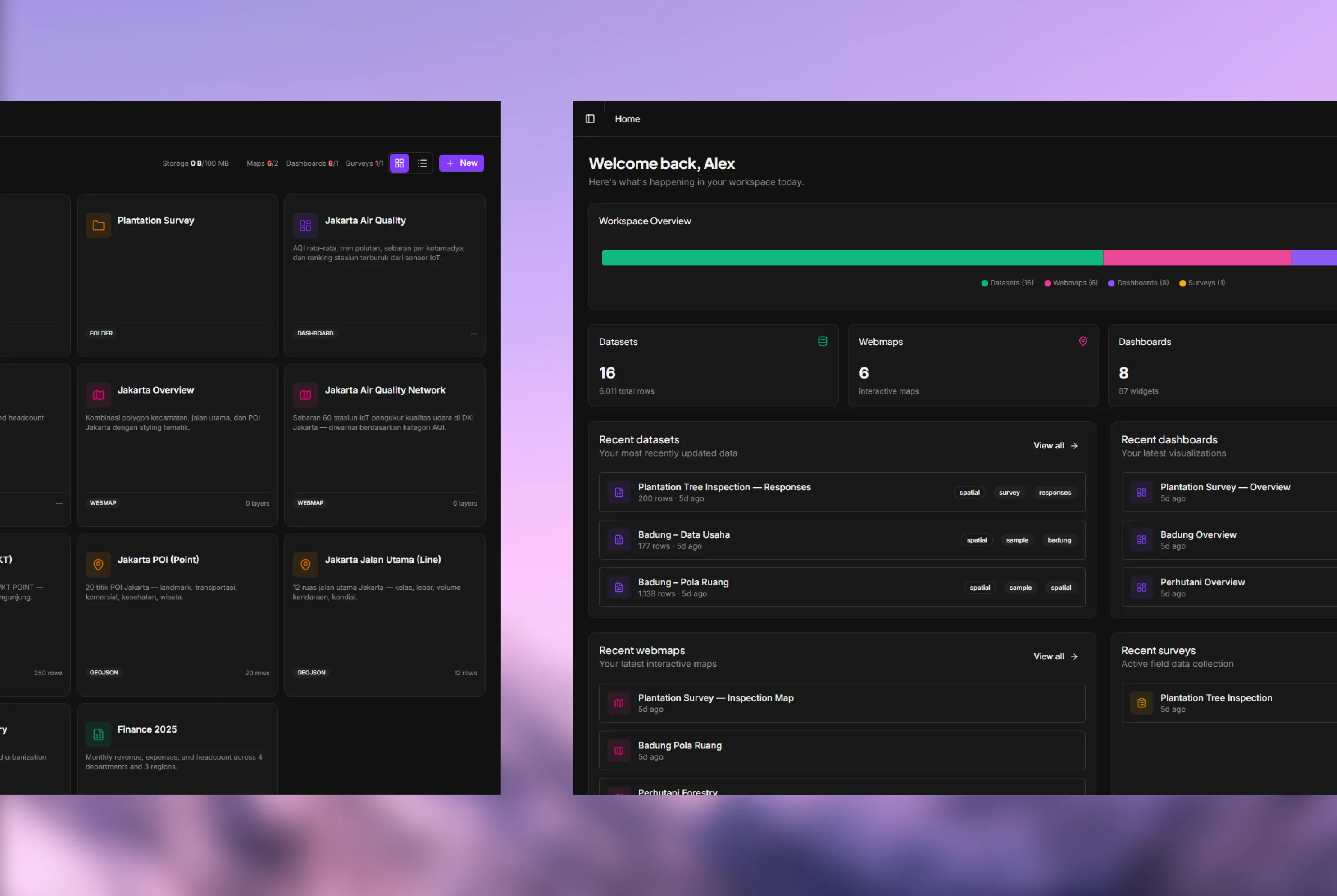This screenshot has width=1337, height=896.
Task: Open Badung Pola Ruang webmap title
Action: (x=680, y=746)
